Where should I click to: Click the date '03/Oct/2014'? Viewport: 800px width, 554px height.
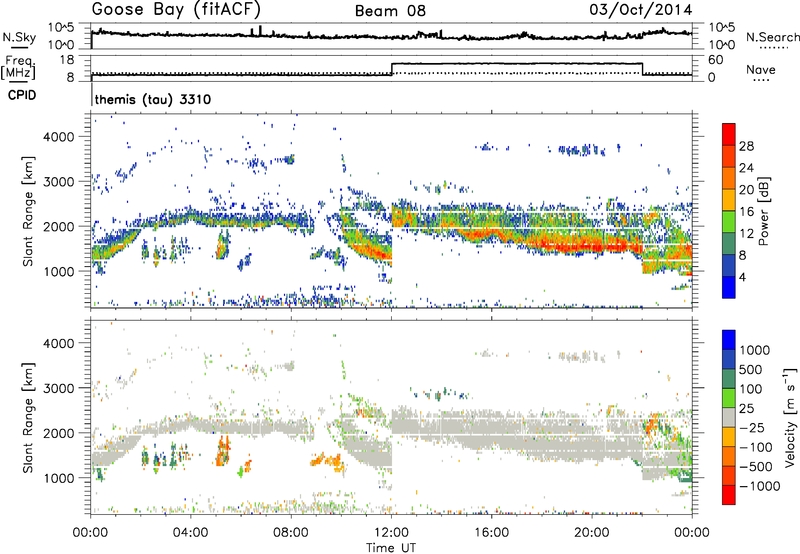click(x=641, y=10)
